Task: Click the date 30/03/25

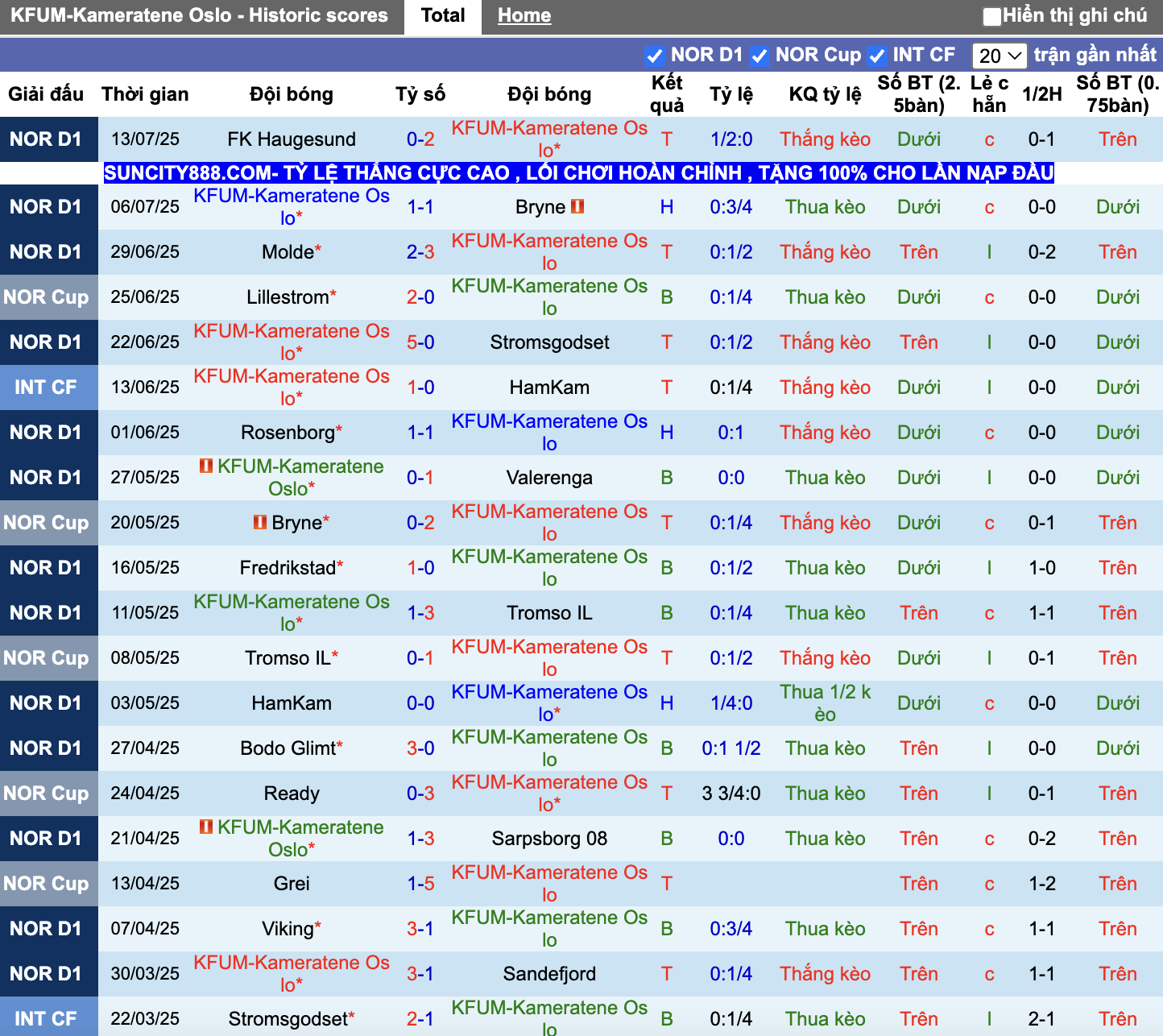Action: tap(145, 974)
